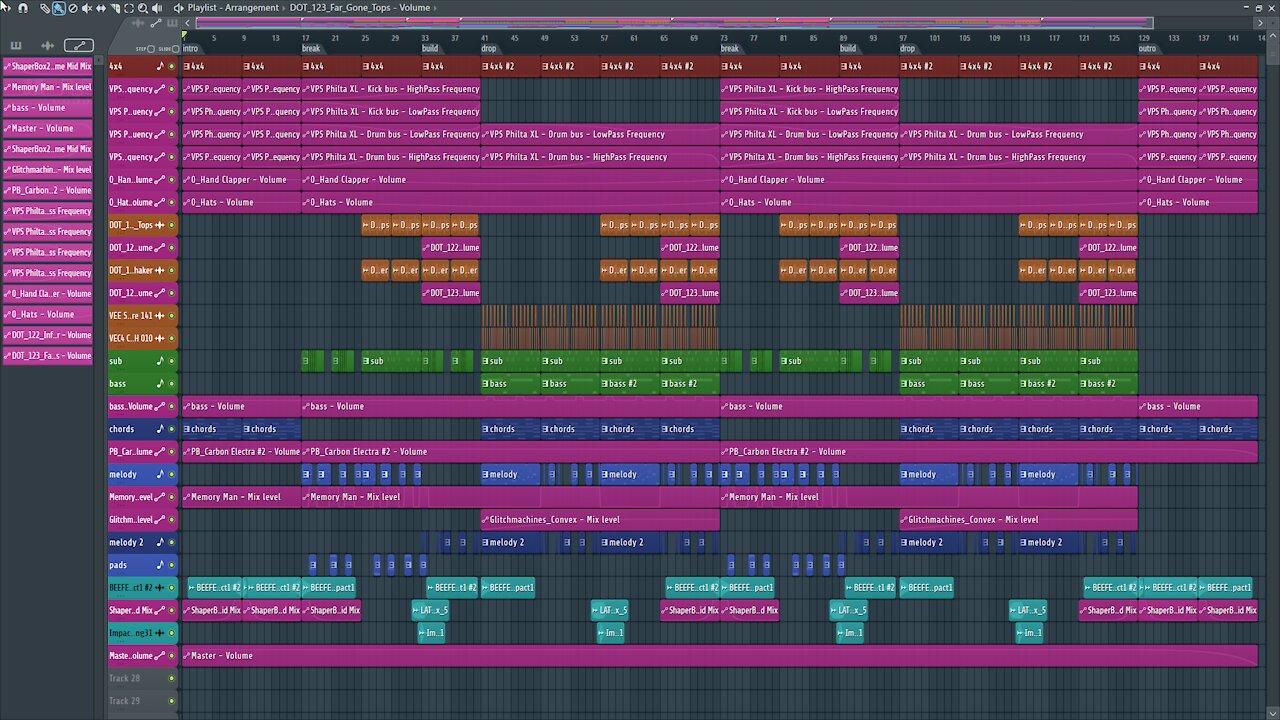Open first bass pattern clip menu icon

(x=486, y=384)
